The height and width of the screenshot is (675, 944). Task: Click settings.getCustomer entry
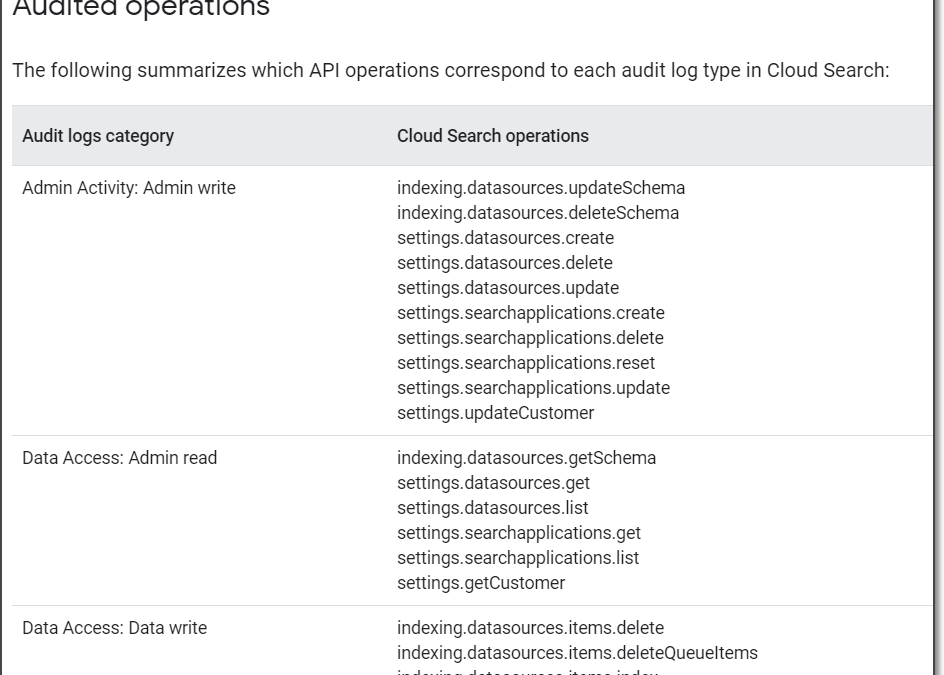pos(480,583)
